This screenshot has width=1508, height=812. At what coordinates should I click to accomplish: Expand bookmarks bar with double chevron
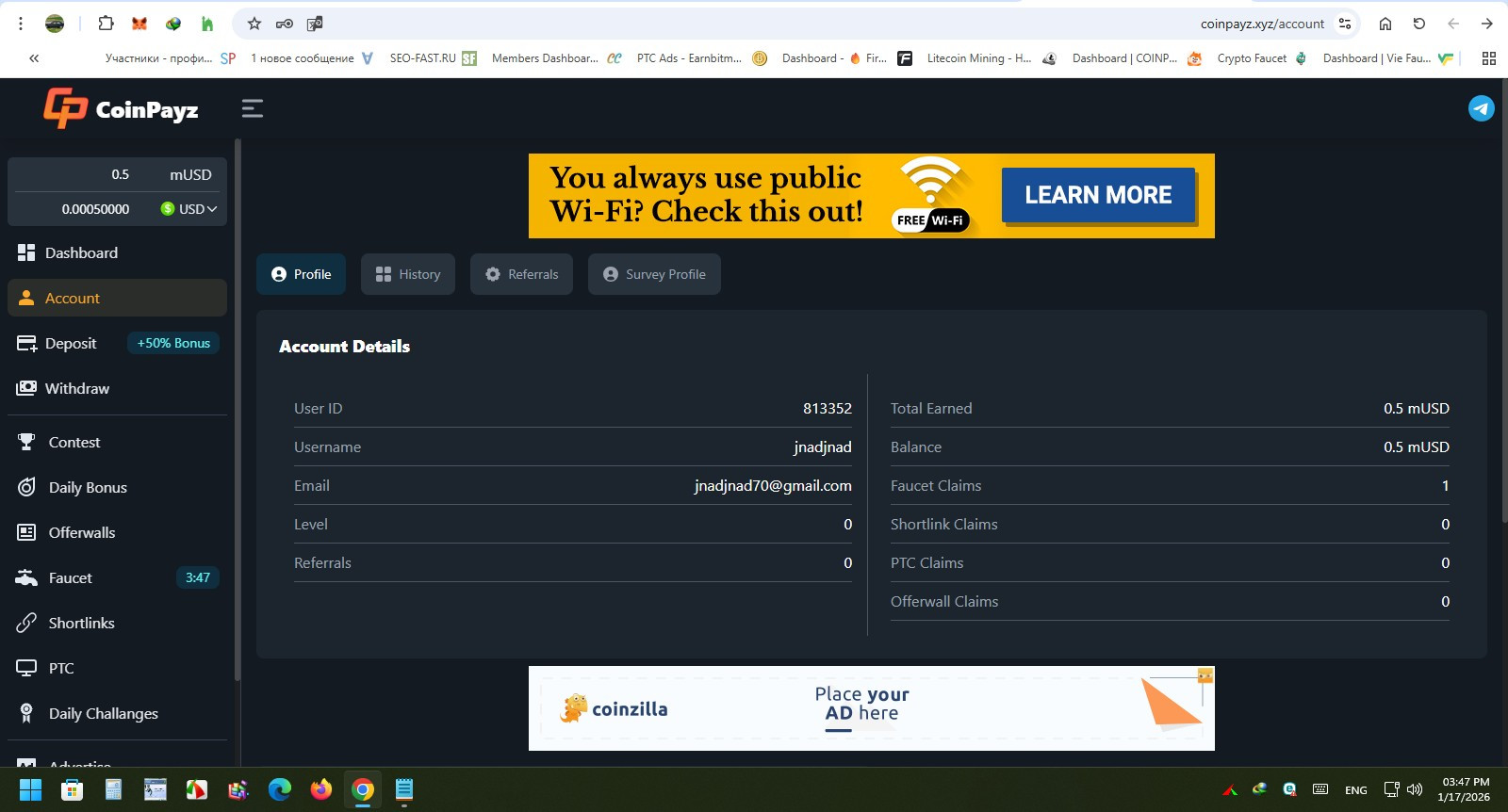[34, 58]
